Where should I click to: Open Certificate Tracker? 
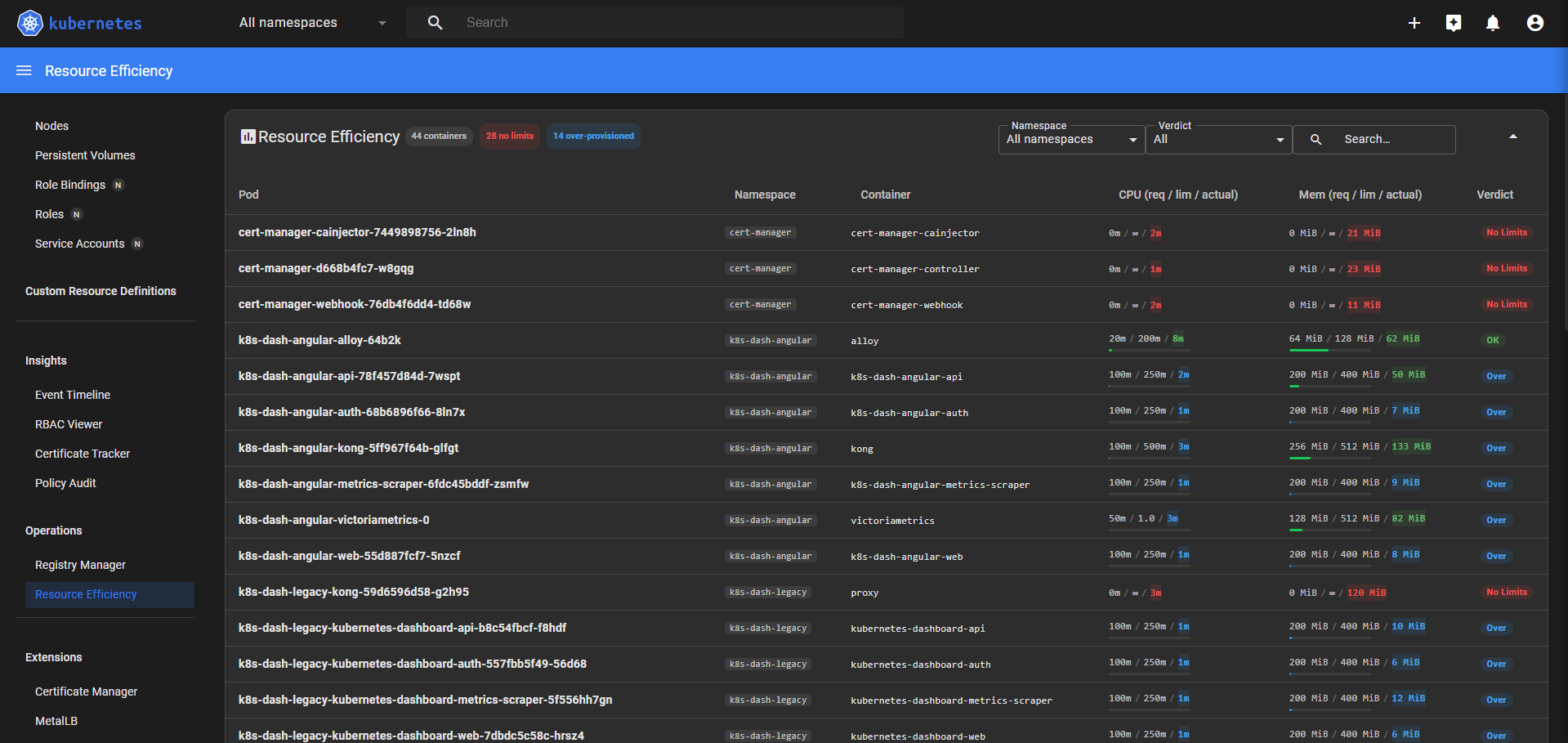tap(83, 454)
